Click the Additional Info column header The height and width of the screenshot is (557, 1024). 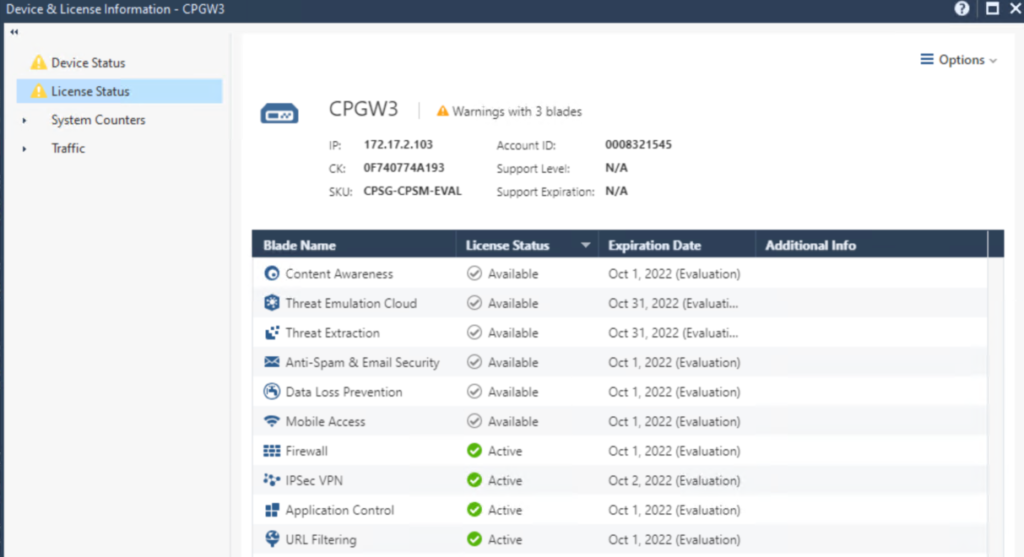coord(810,246)
